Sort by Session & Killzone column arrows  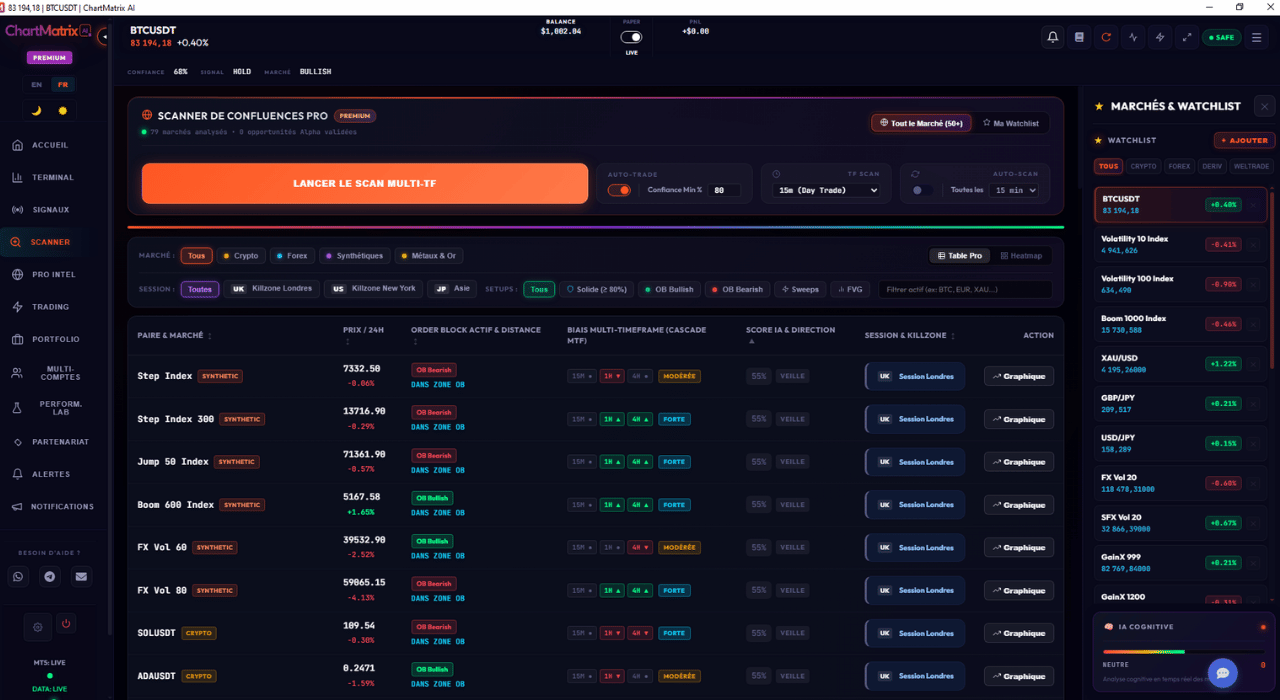coord(952,336)
